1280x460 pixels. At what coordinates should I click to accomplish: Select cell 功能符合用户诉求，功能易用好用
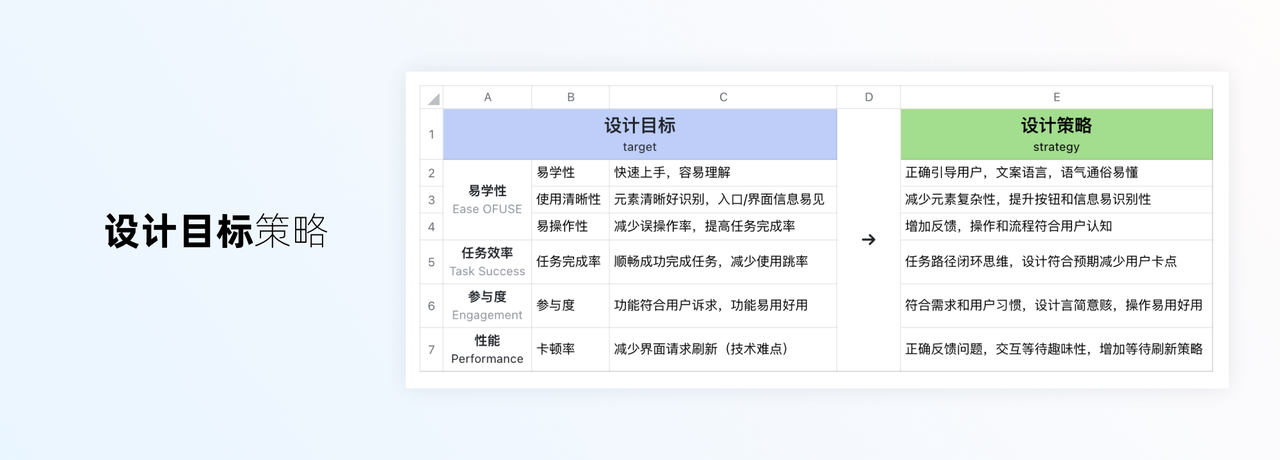click(x=723, y=305)
